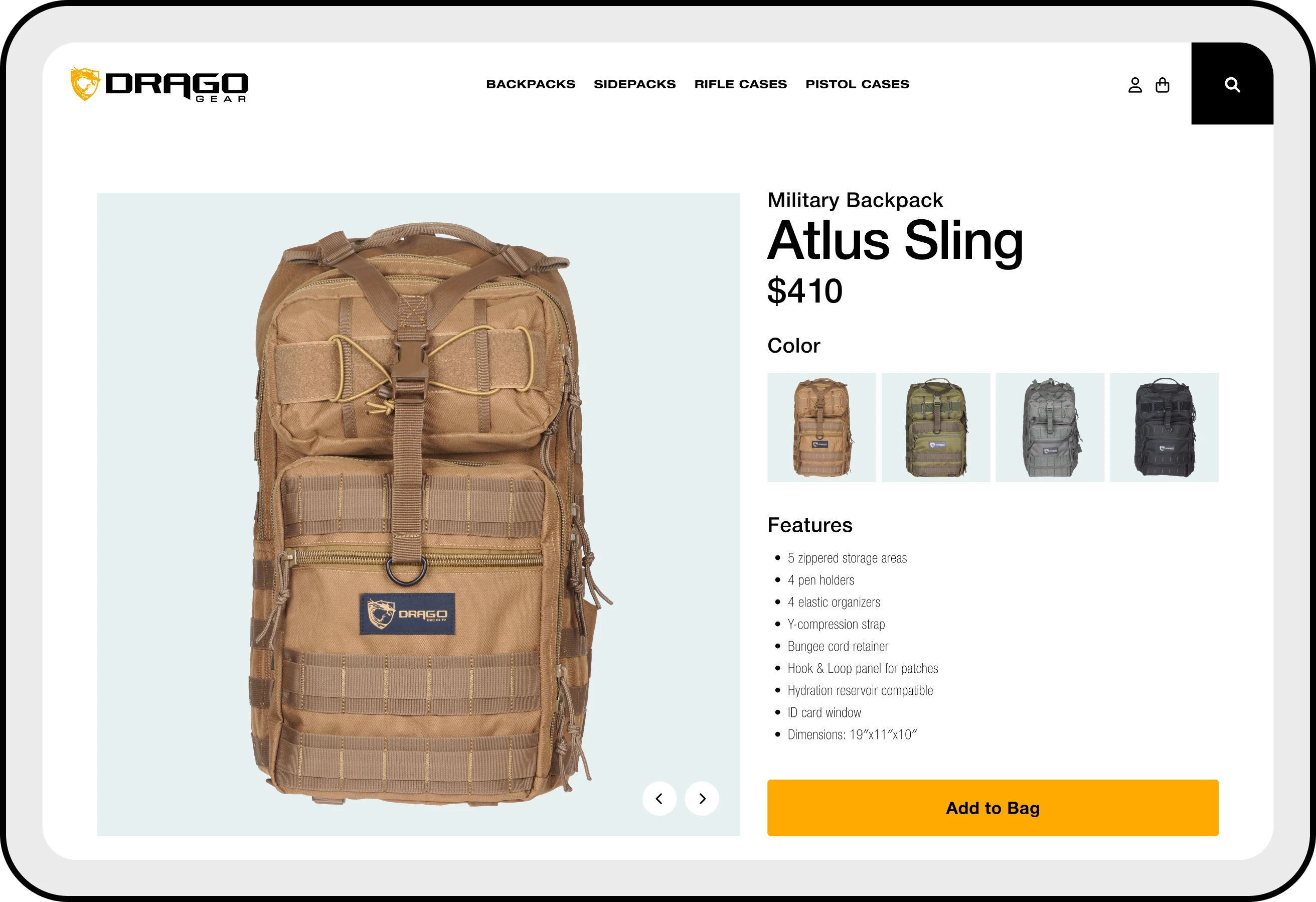Open the Backpacks menu item
This screenshot has height=902, width=1316.
(x=531, y=84)
